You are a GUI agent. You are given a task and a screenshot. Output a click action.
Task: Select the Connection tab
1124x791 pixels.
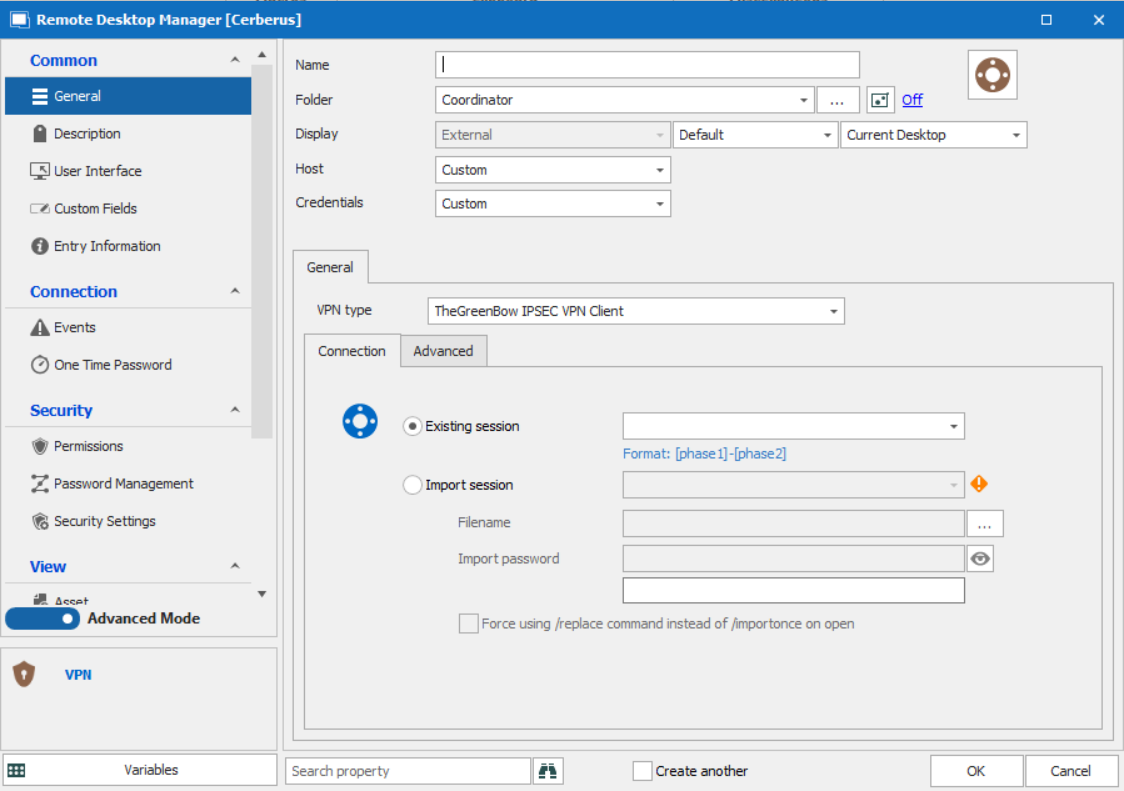pyautogui.click(x=352, y=351)
